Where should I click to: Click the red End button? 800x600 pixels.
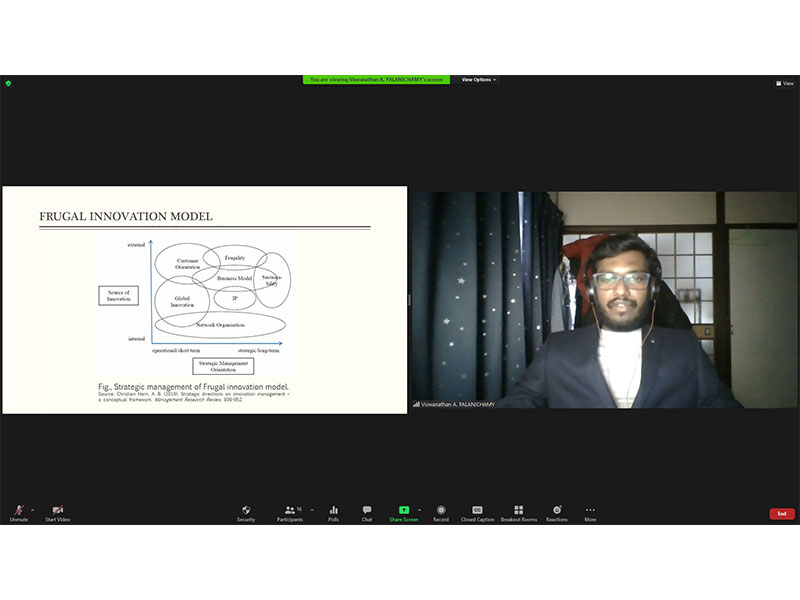pyautogui.click(x=782, y=513)
